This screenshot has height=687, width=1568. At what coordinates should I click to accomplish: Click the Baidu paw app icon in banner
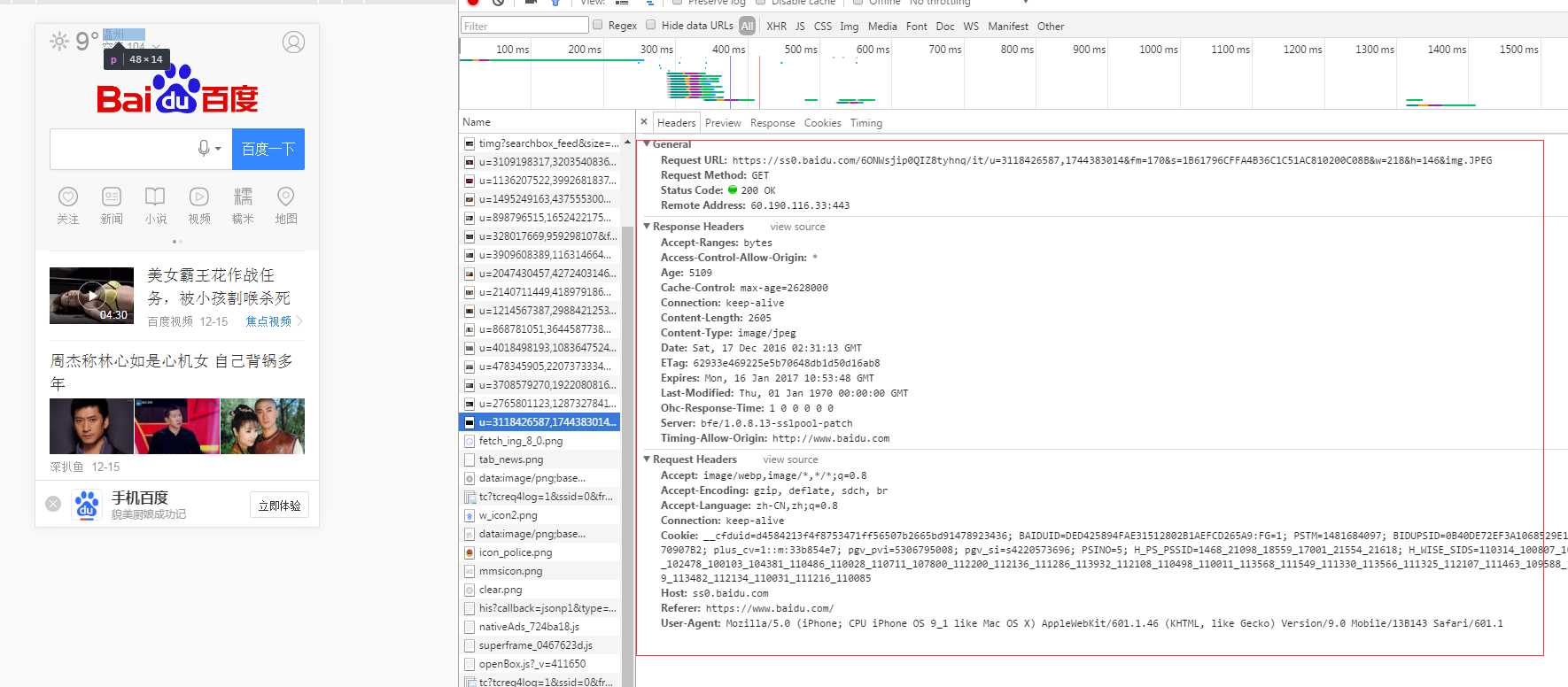click(x=87, y=505)
